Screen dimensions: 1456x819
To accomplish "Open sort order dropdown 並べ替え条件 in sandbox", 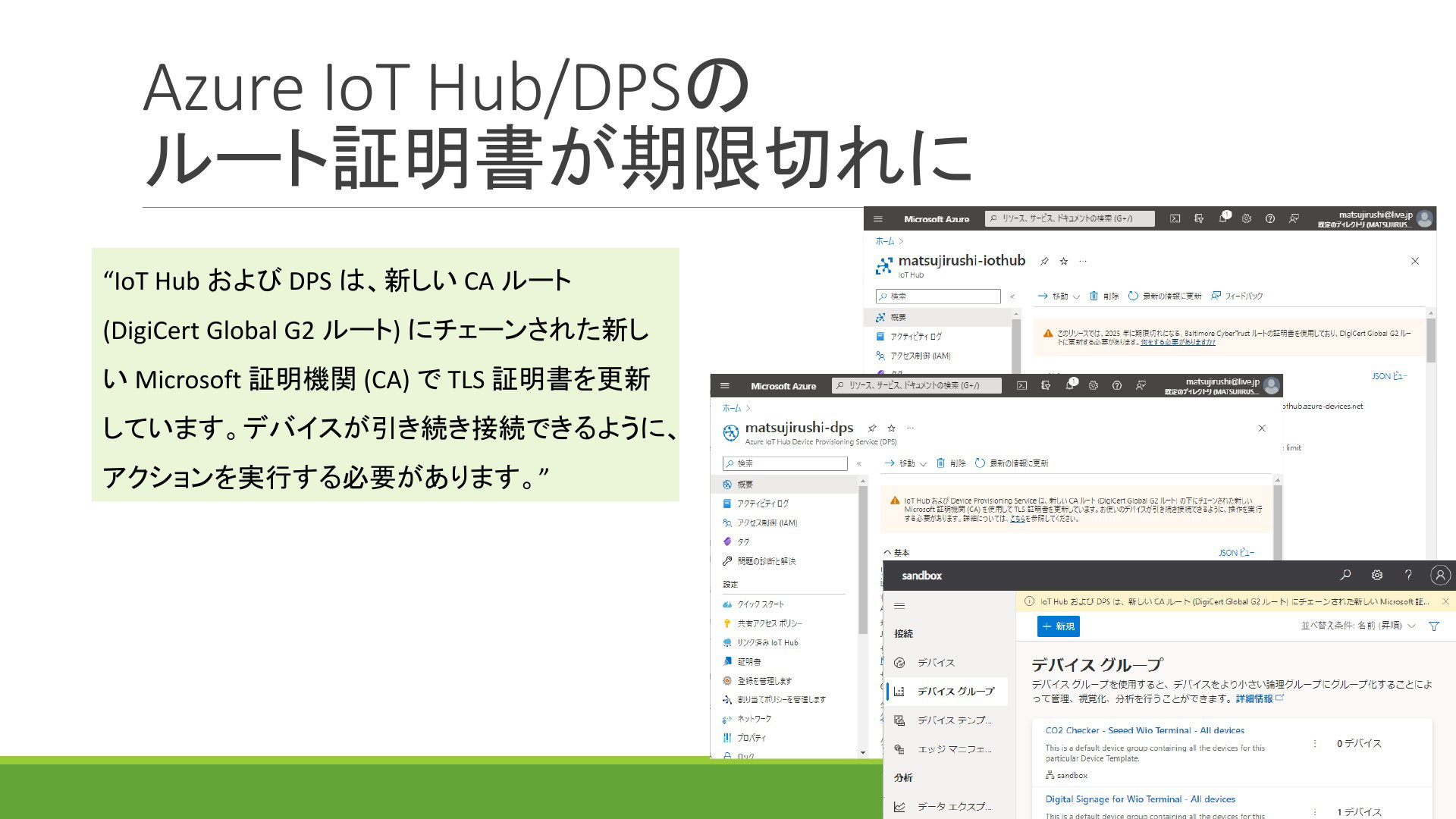I will (1358, 626).
